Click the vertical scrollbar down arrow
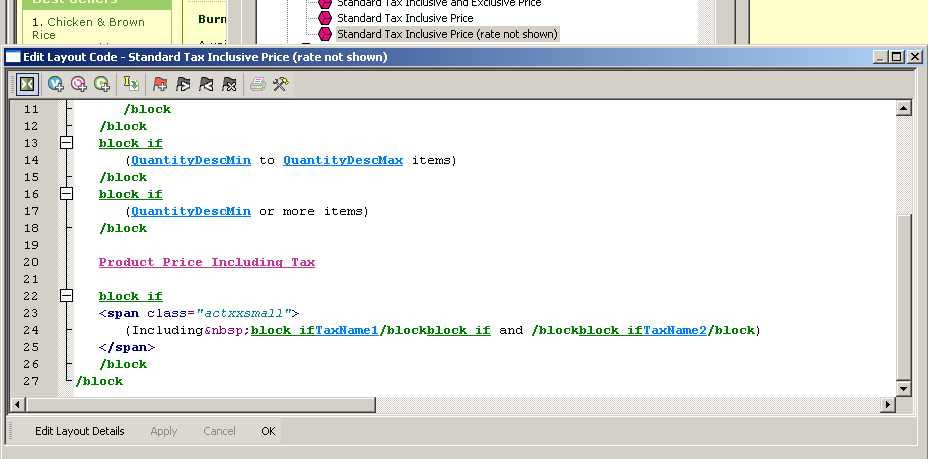 click(904, 388)
